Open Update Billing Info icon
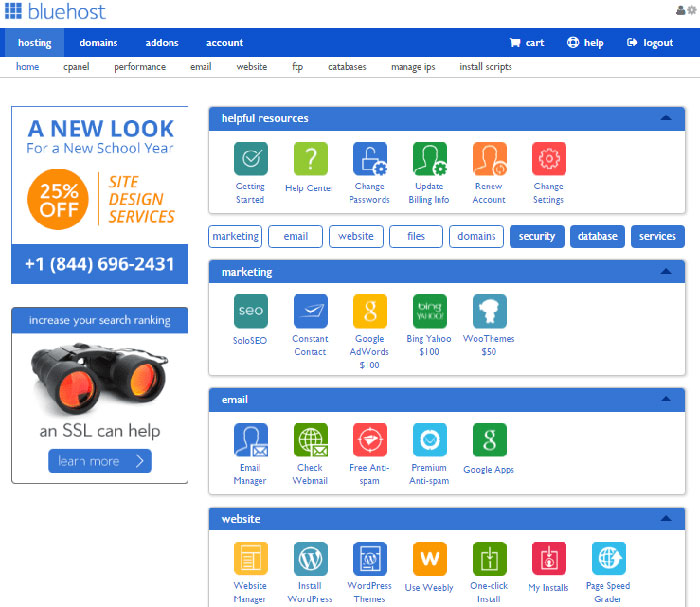Viewport: 700px width, 607px height. (429, 158)
